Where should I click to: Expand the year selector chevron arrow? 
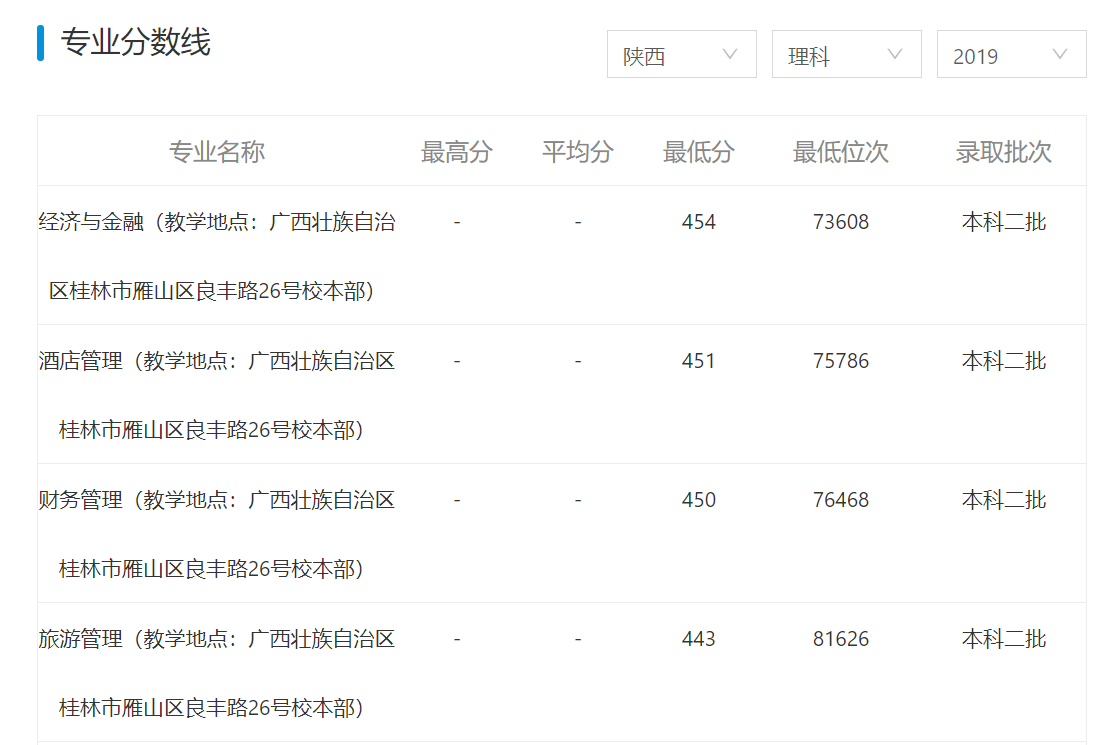[1062, 54]
